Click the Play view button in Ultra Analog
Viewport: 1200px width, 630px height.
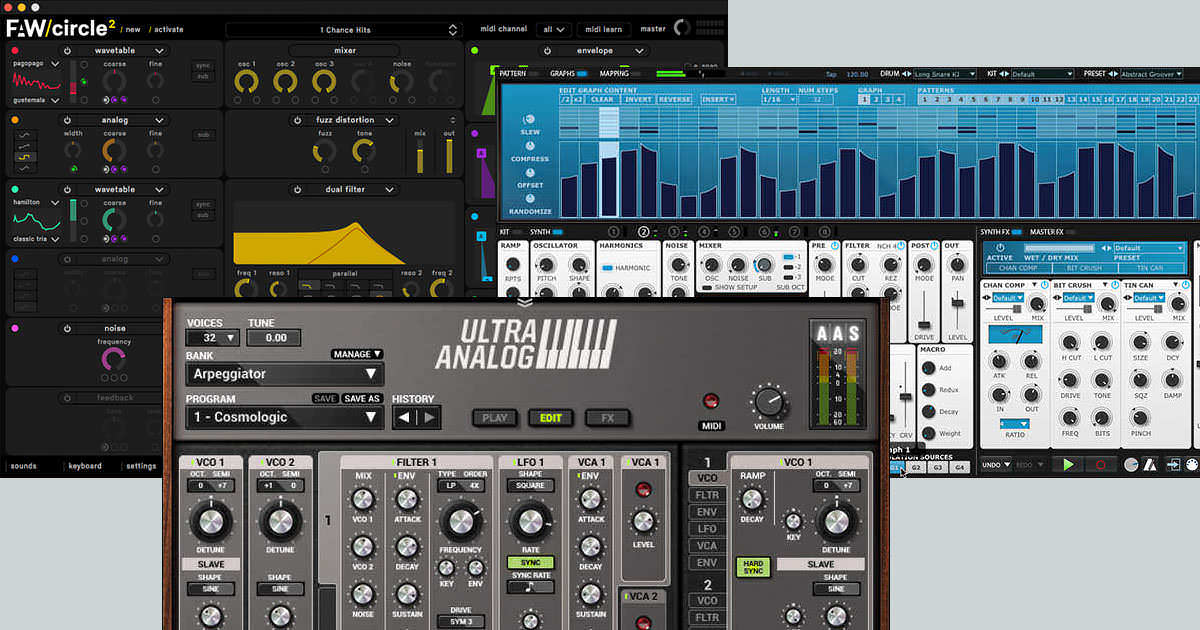[x=495, y=418]
